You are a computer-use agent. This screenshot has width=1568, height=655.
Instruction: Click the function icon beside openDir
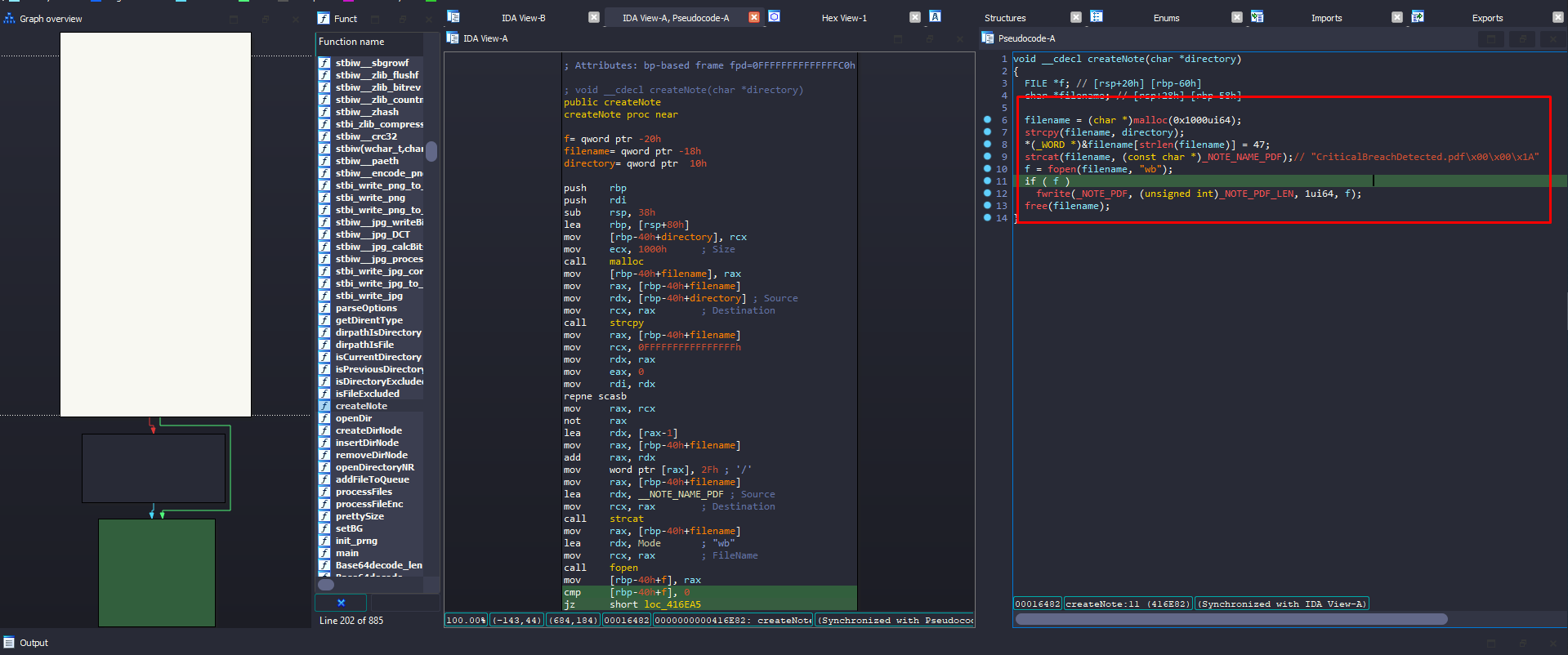click(324, 418)
